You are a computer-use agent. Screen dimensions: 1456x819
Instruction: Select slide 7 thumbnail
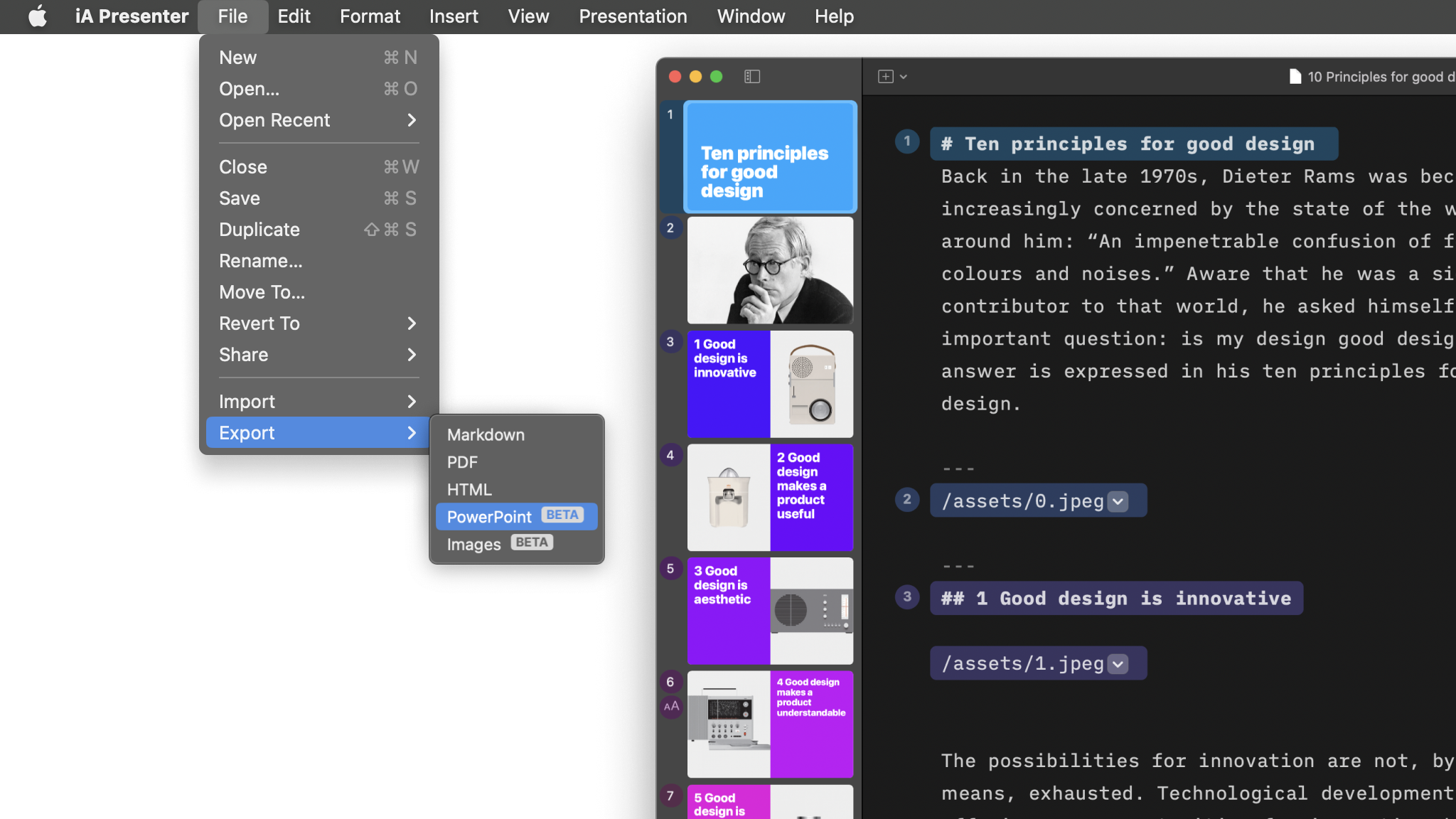point(770,802)
